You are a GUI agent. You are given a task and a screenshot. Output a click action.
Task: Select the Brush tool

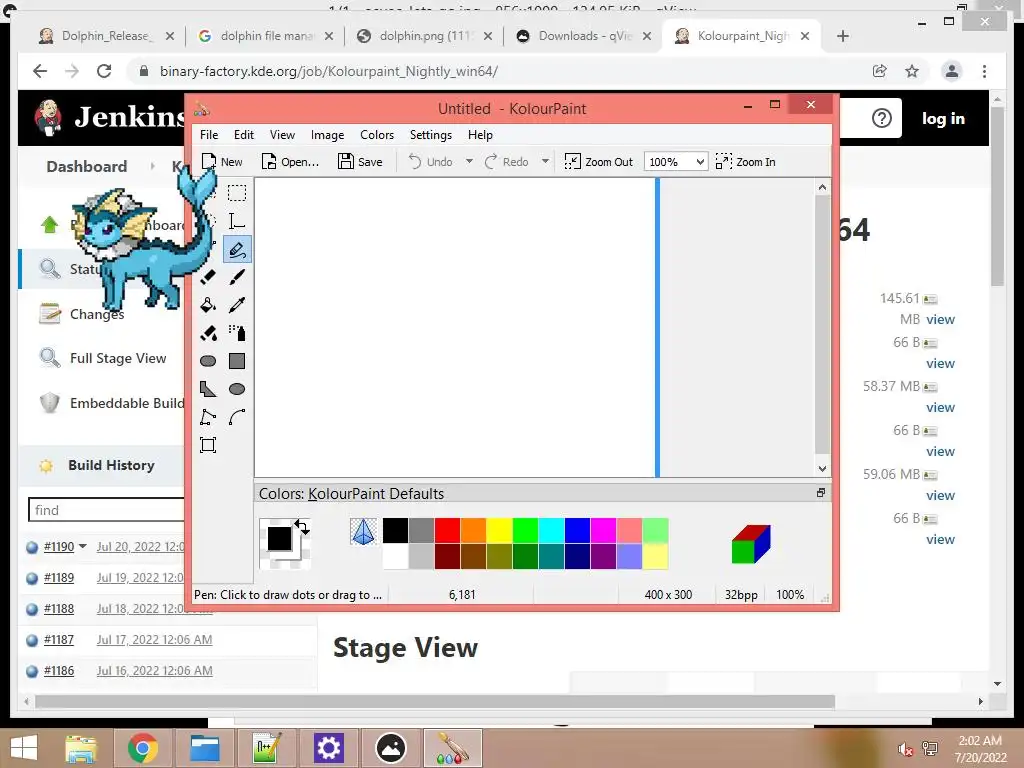click(236, 277)
